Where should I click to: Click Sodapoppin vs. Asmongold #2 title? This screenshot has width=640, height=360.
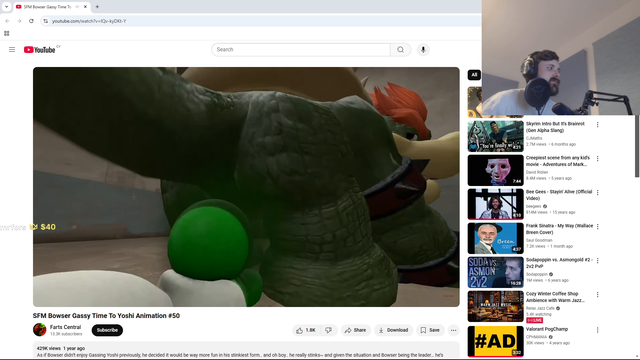(559, 263)
